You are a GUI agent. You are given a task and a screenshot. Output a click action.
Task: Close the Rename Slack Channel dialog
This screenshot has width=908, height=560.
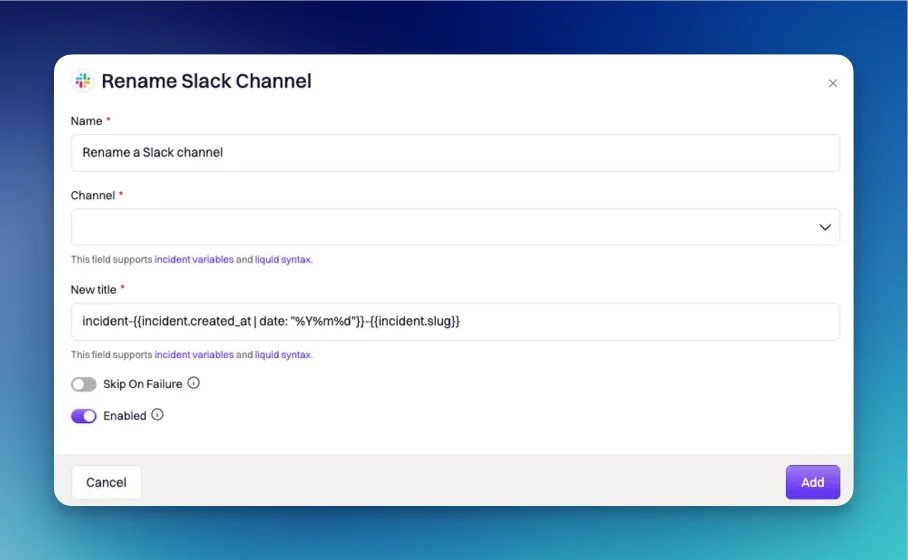[x=833, y=83]
